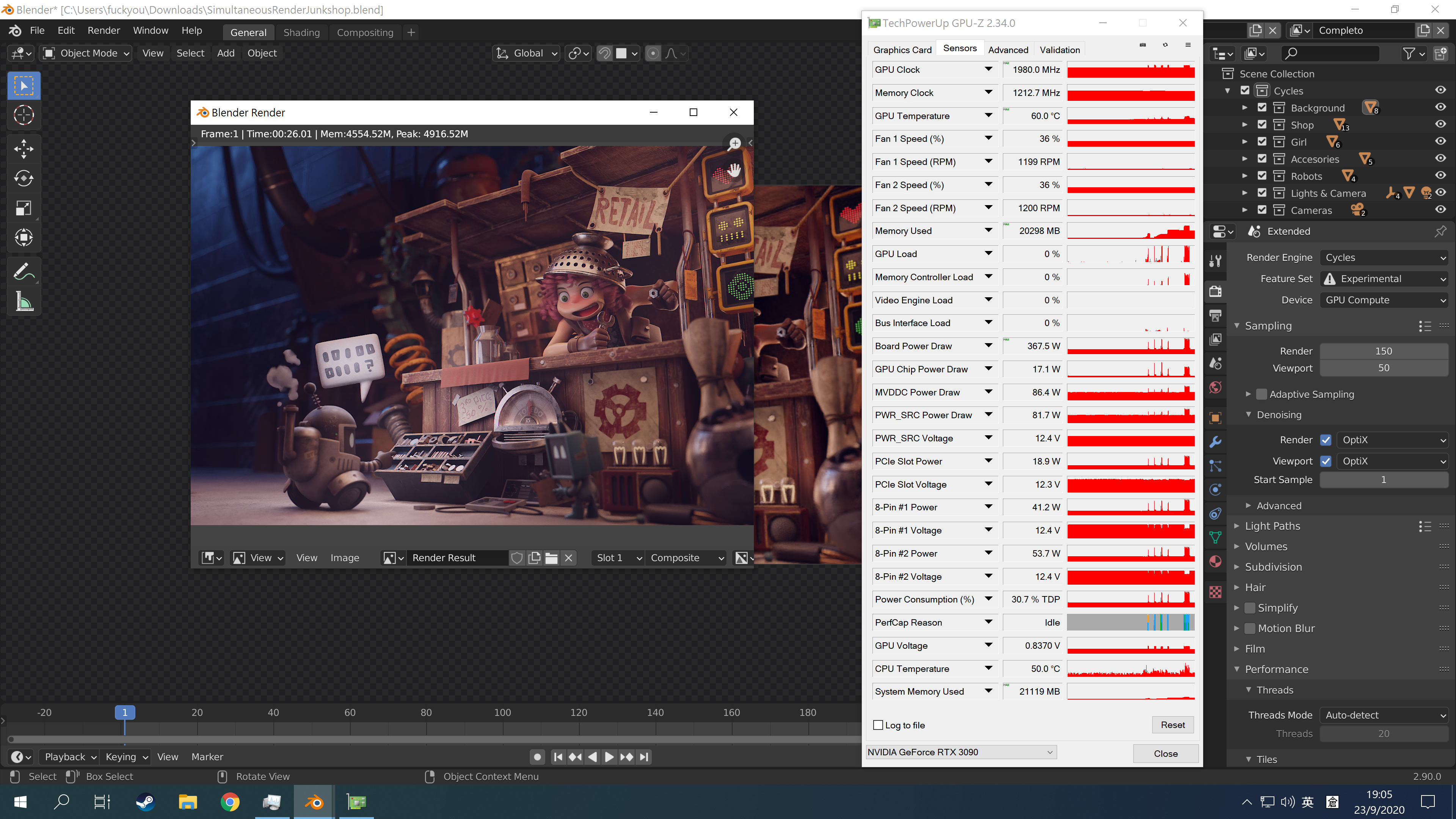Disable Render denoising checkbox
Image resolution: width=1456 pixels, height=819 pixels.
pyautogui.click(x=1326, y=440)
